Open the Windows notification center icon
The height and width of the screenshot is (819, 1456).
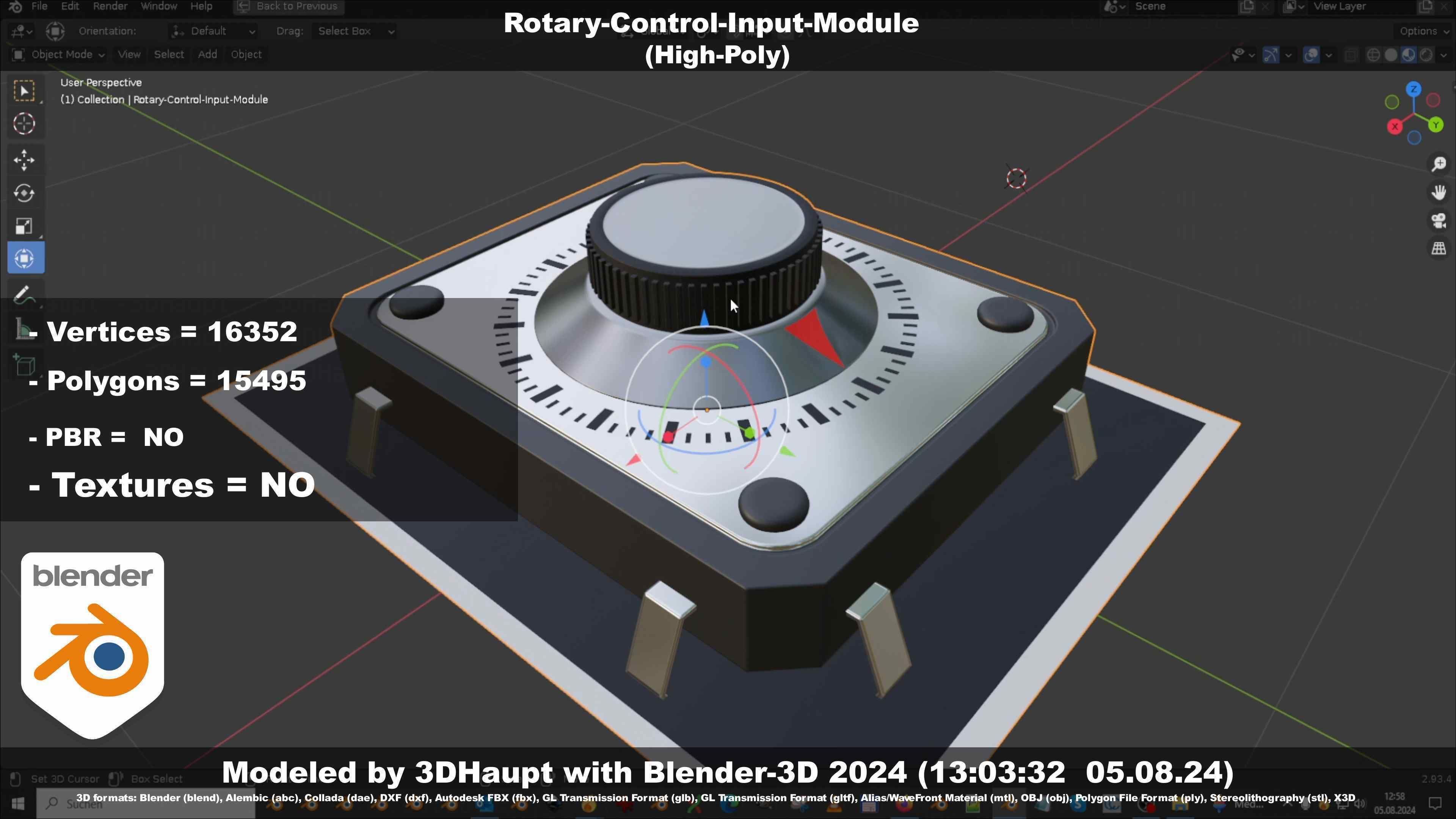pyautogui.click(x=1435, y=803)
